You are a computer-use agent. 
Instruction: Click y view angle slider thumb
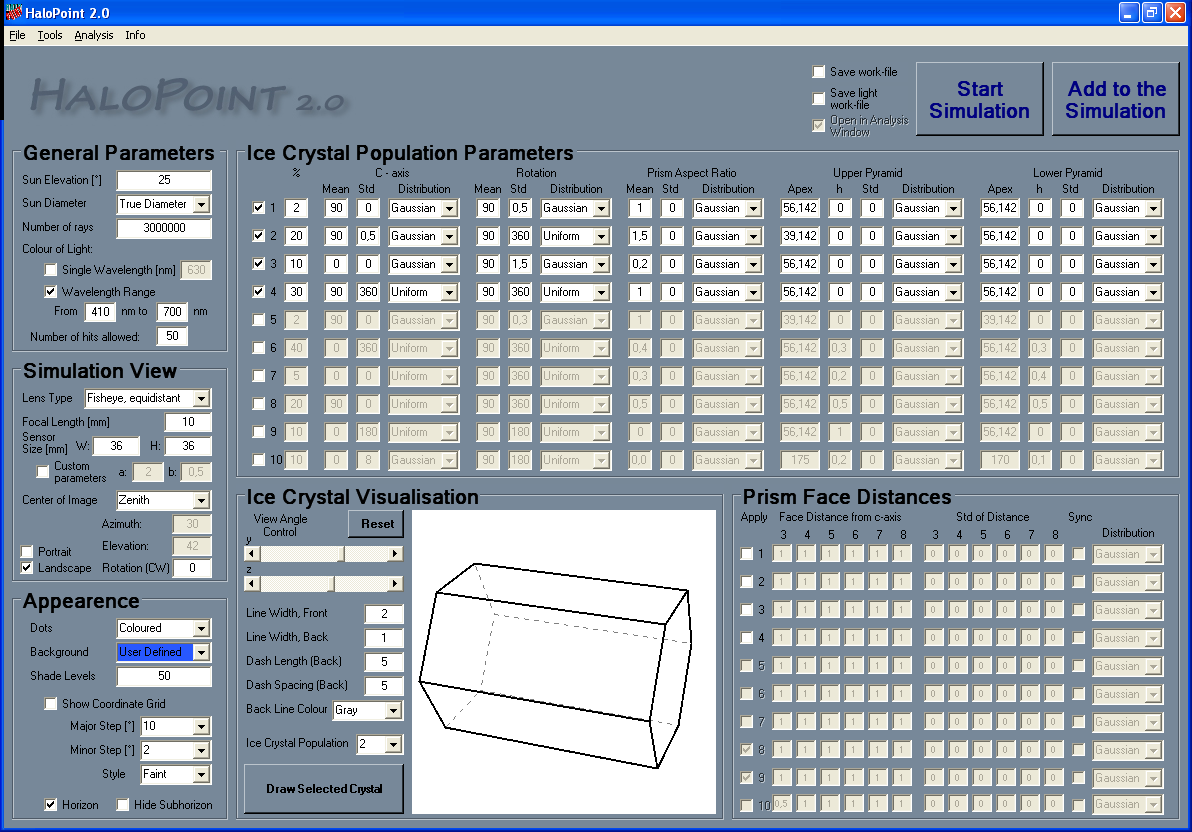(341, 554)
